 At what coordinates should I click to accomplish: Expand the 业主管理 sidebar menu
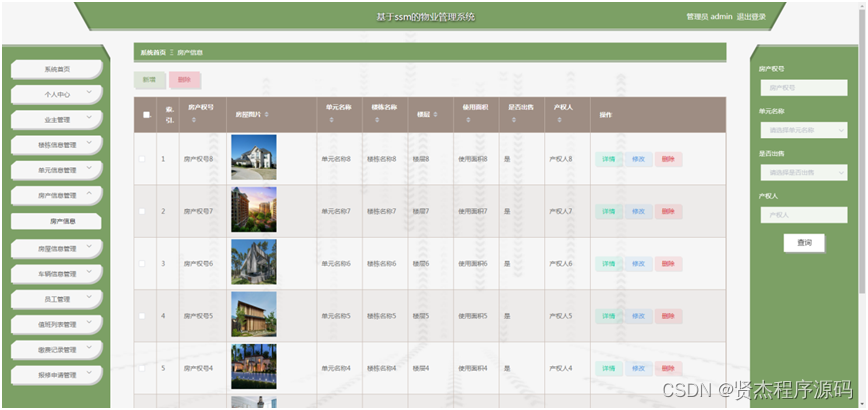point(56,120)
